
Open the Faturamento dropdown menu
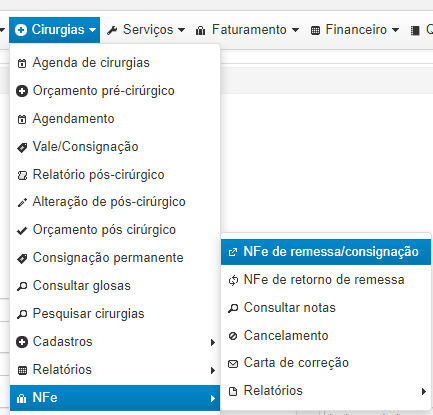tap(247, 30)
